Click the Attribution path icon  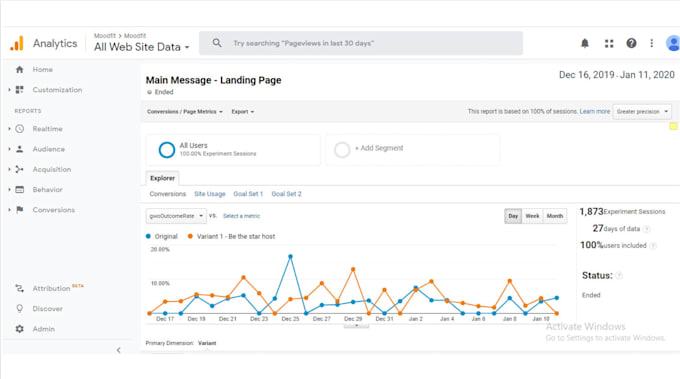pyautogui.click(x=20, y=288)
